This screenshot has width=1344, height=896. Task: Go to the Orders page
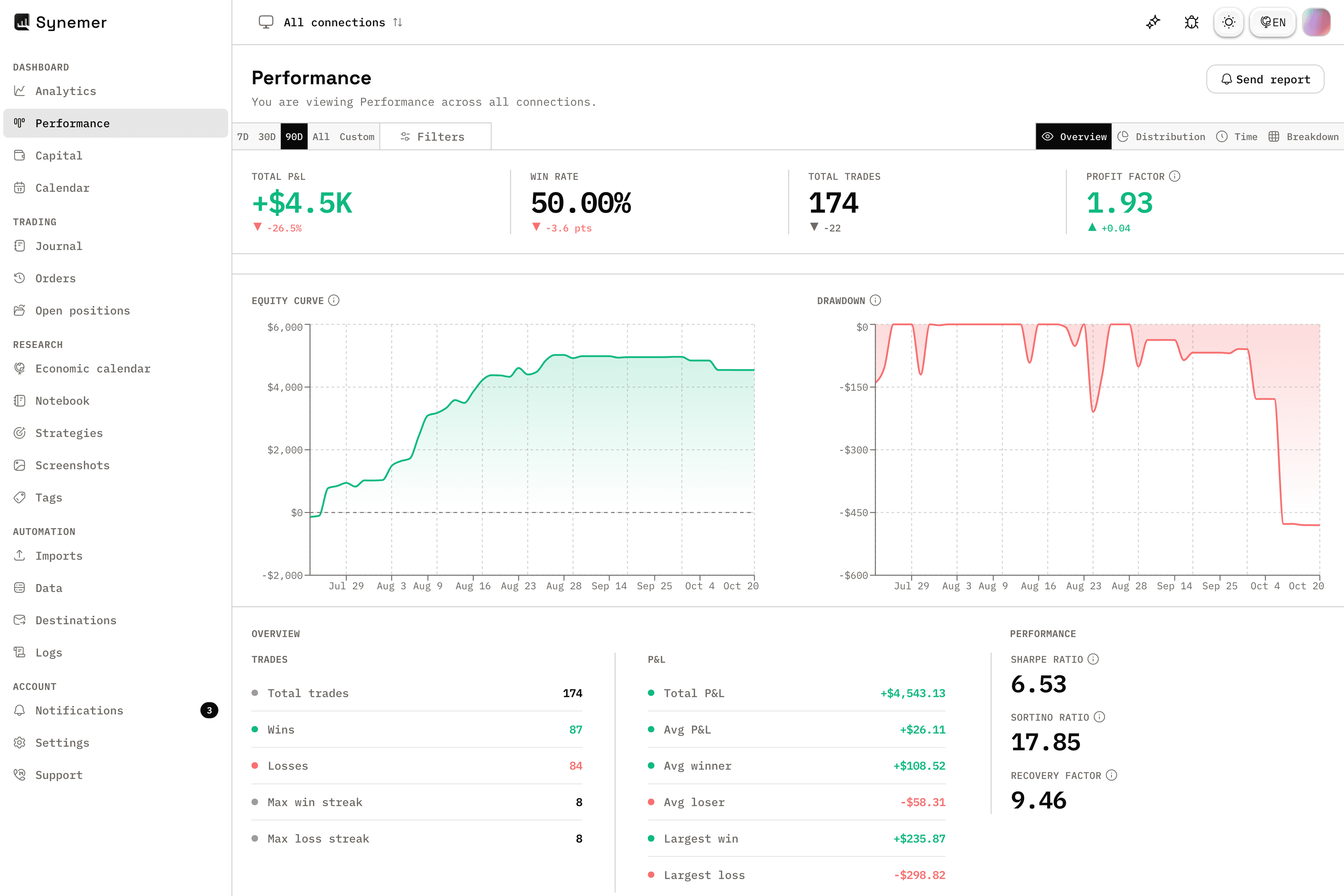click(x=115, y=278)
